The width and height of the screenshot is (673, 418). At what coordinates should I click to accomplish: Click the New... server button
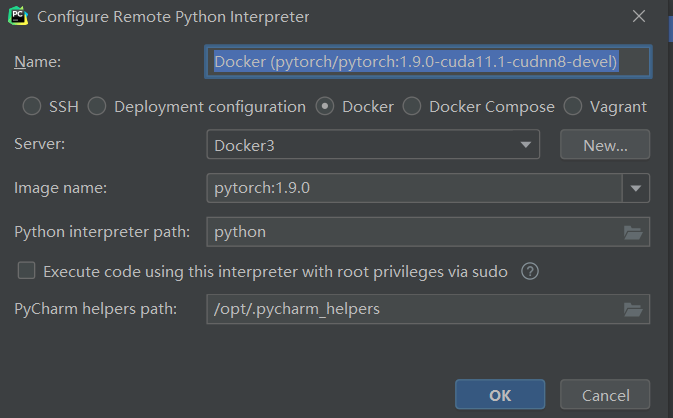click(605, 145)
